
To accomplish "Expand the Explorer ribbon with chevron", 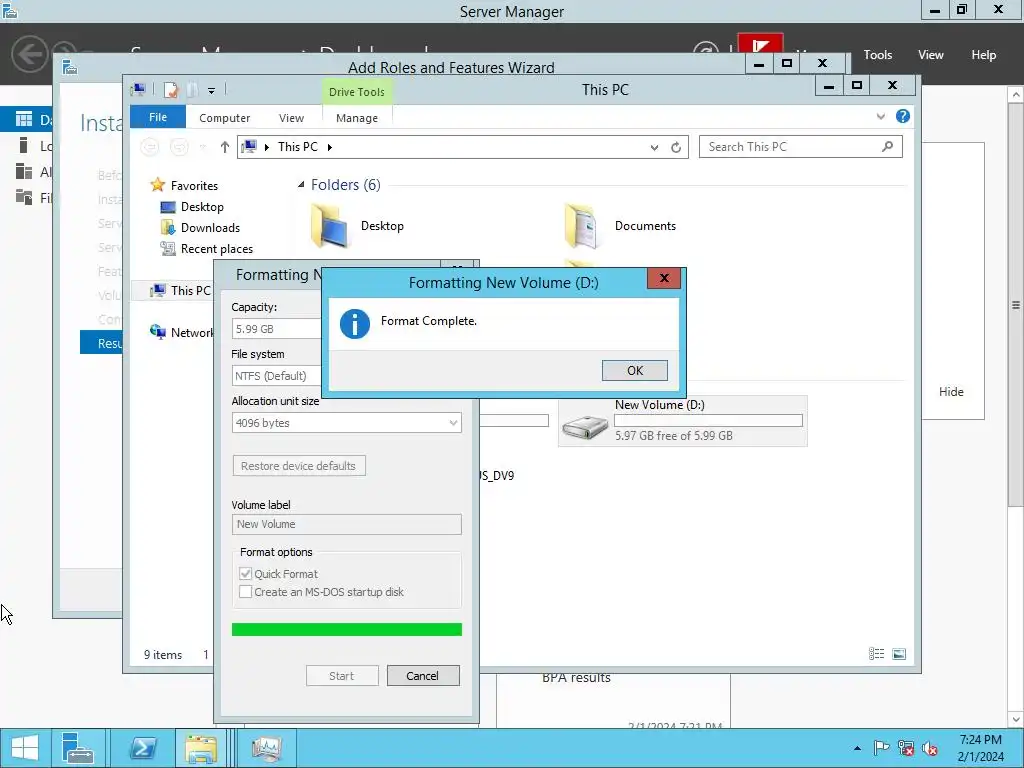I will point(880,117).
